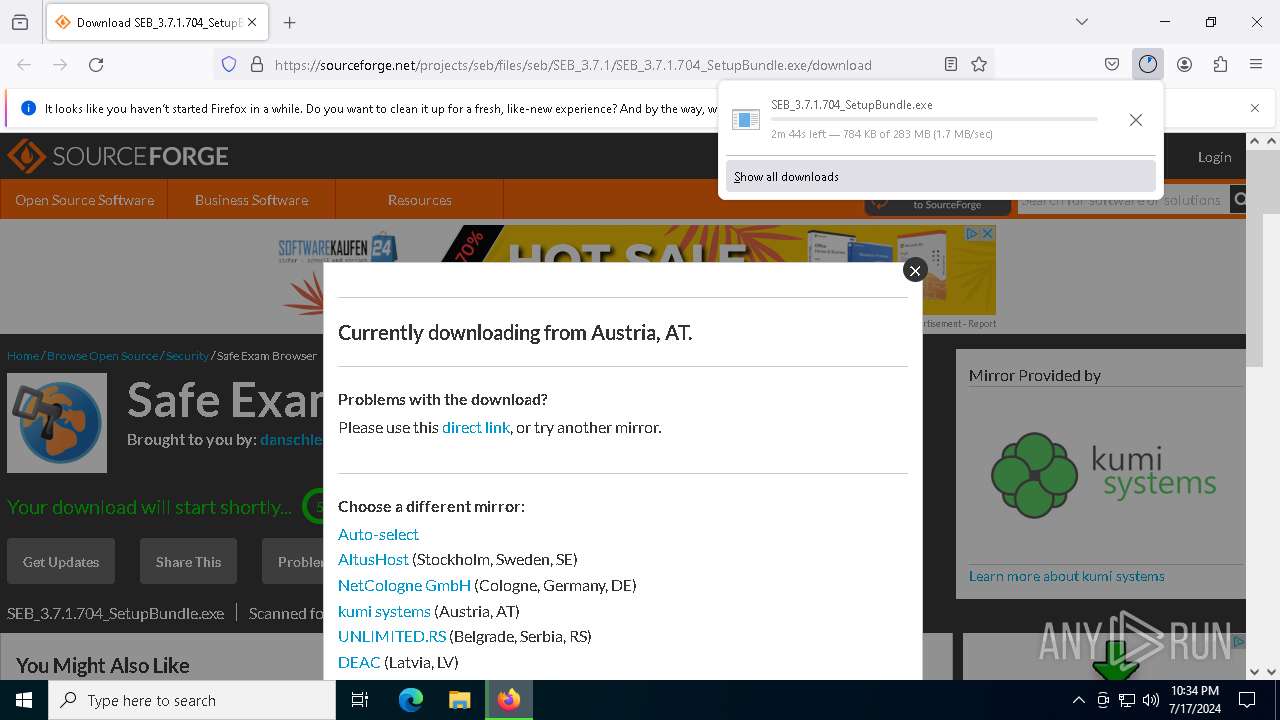
Task: Open the Windows Start menu
Action: [24, 700]
